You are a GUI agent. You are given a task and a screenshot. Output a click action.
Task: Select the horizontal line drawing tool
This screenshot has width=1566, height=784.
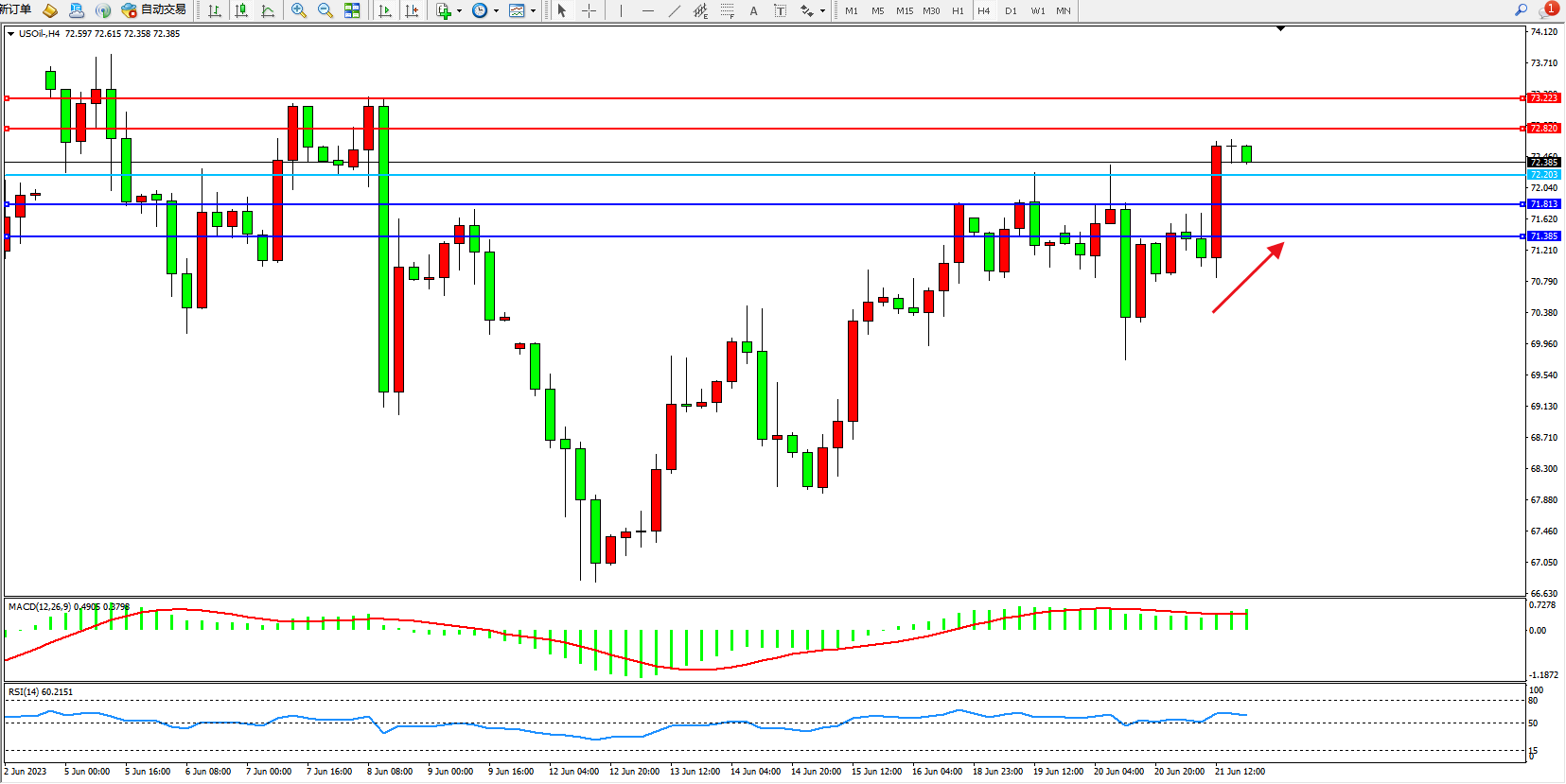[647, 10]
